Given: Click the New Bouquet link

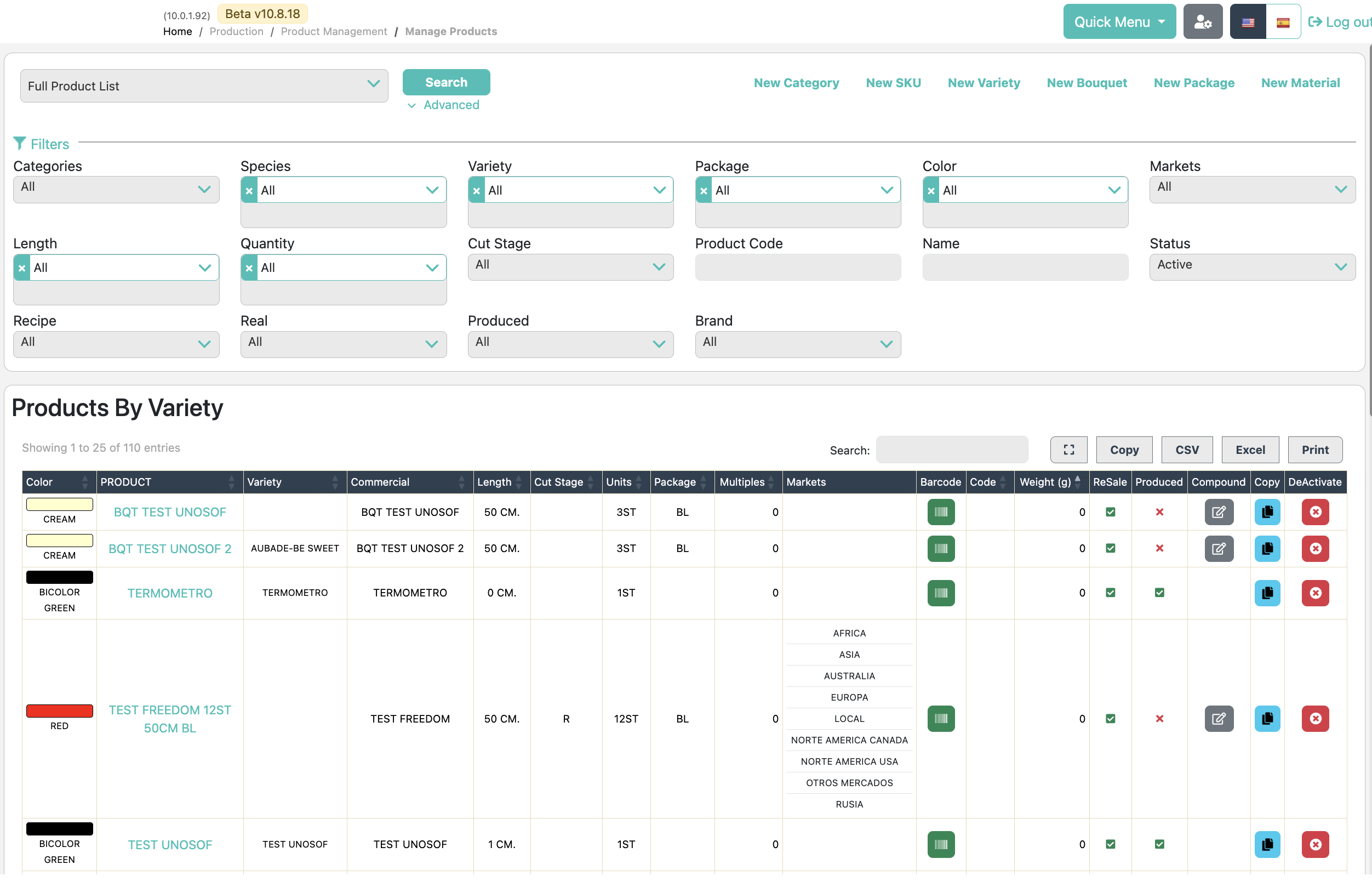Looking at the screenshot, I should [1086, 82].
